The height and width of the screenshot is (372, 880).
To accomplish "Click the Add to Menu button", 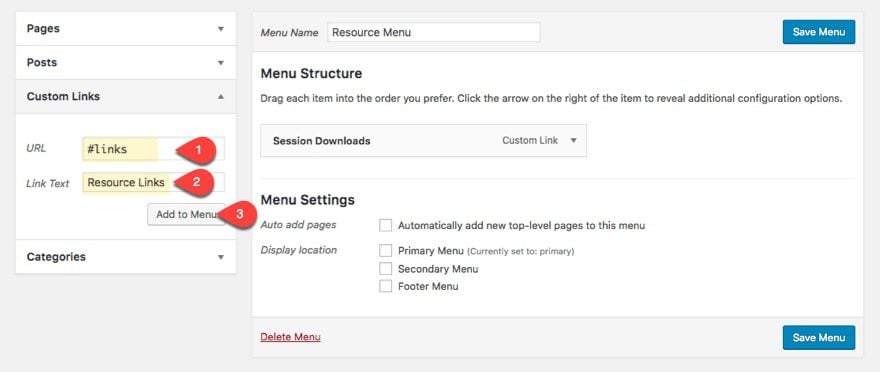I will [x=186, y=214].
